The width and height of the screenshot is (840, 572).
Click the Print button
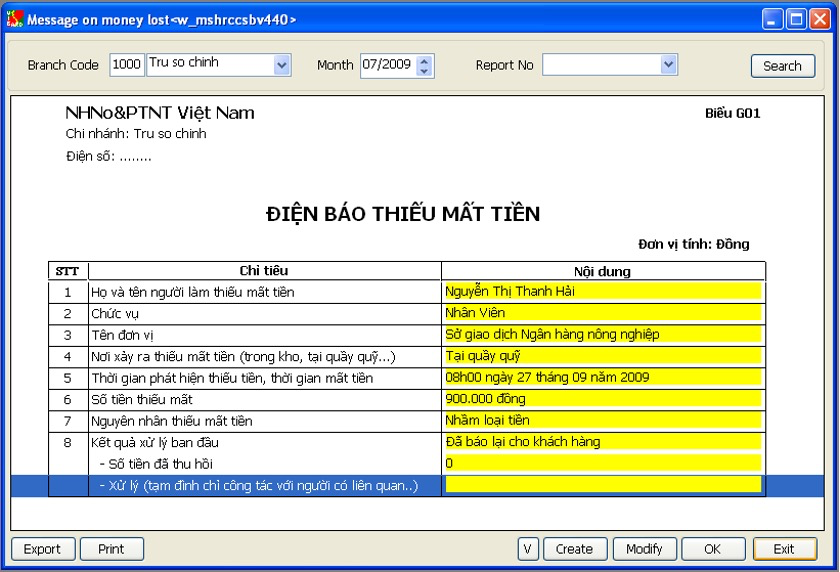coord(111,549)
